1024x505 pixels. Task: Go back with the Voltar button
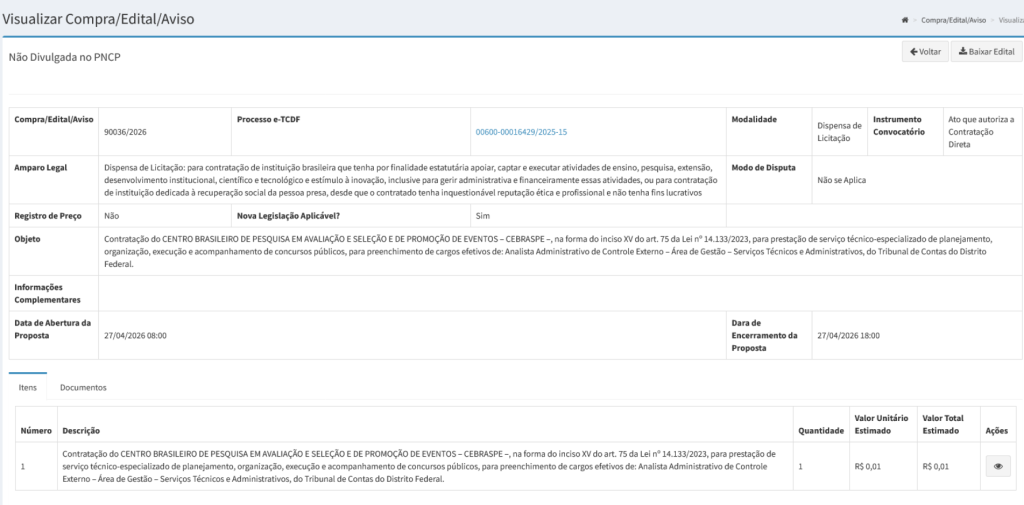[925, 52]
